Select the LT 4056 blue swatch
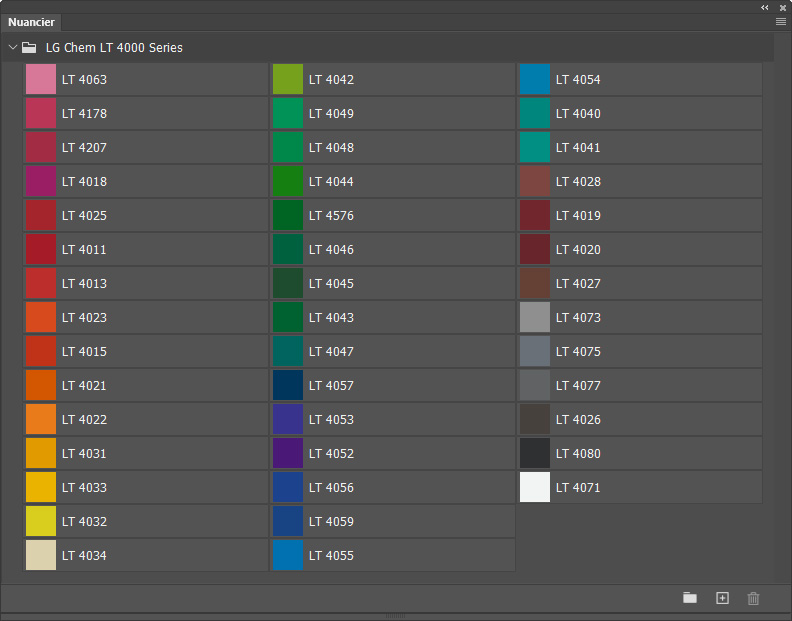The width and height of the screenshot is (792, 621). [x=288, y=487]
